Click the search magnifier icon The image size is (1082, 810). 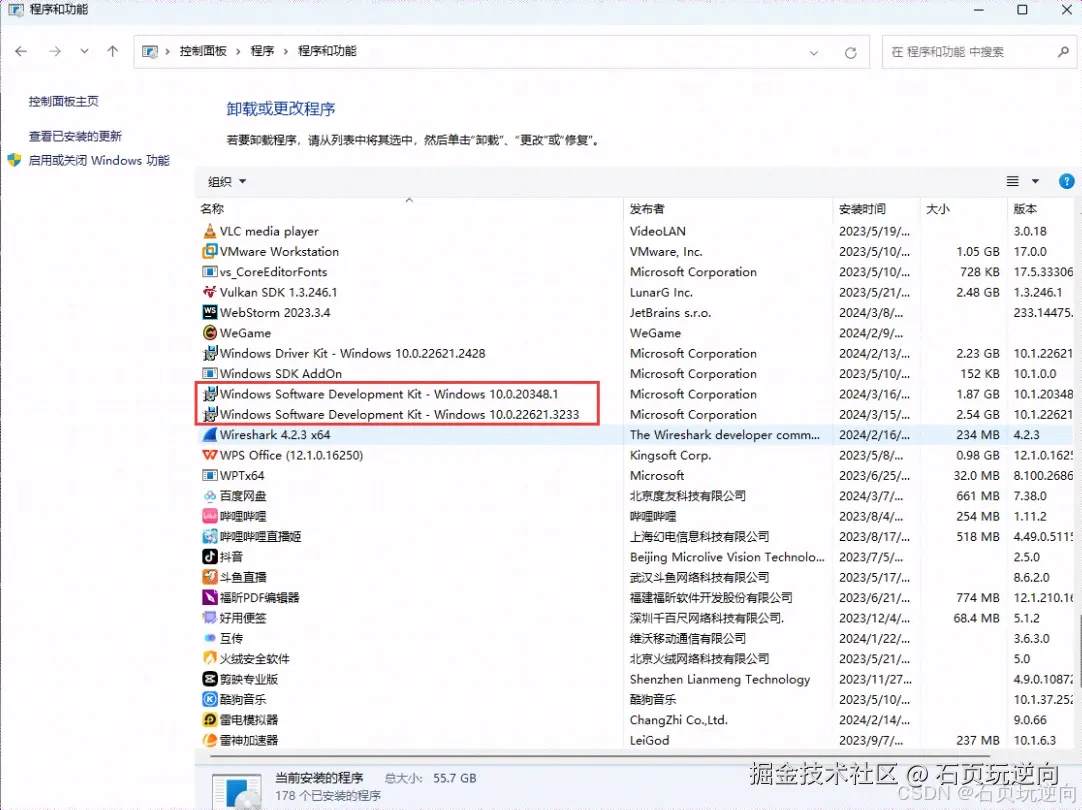click(x=1063, y=52)
